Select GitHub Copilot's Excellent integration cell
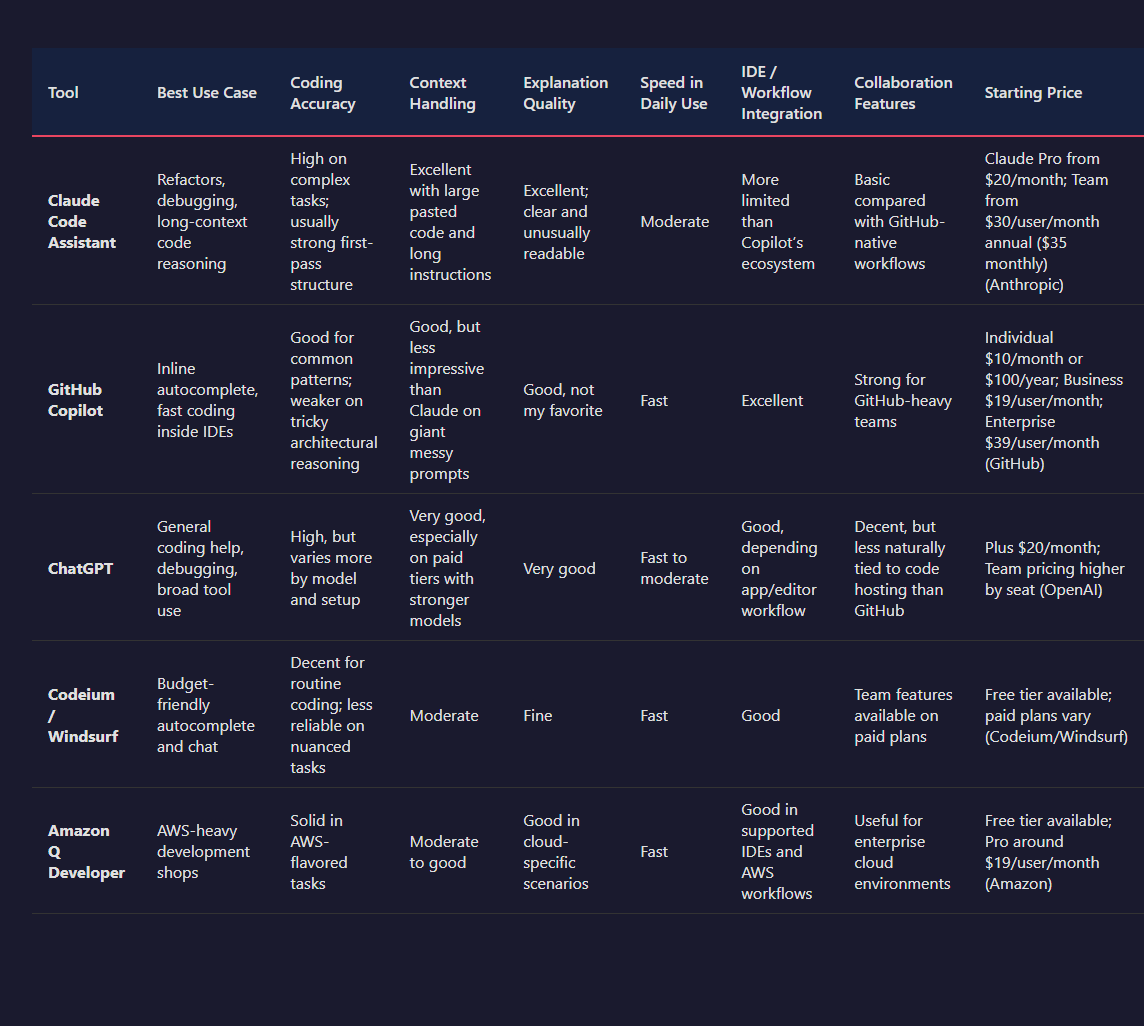1144x1026 pixels. 772,400
